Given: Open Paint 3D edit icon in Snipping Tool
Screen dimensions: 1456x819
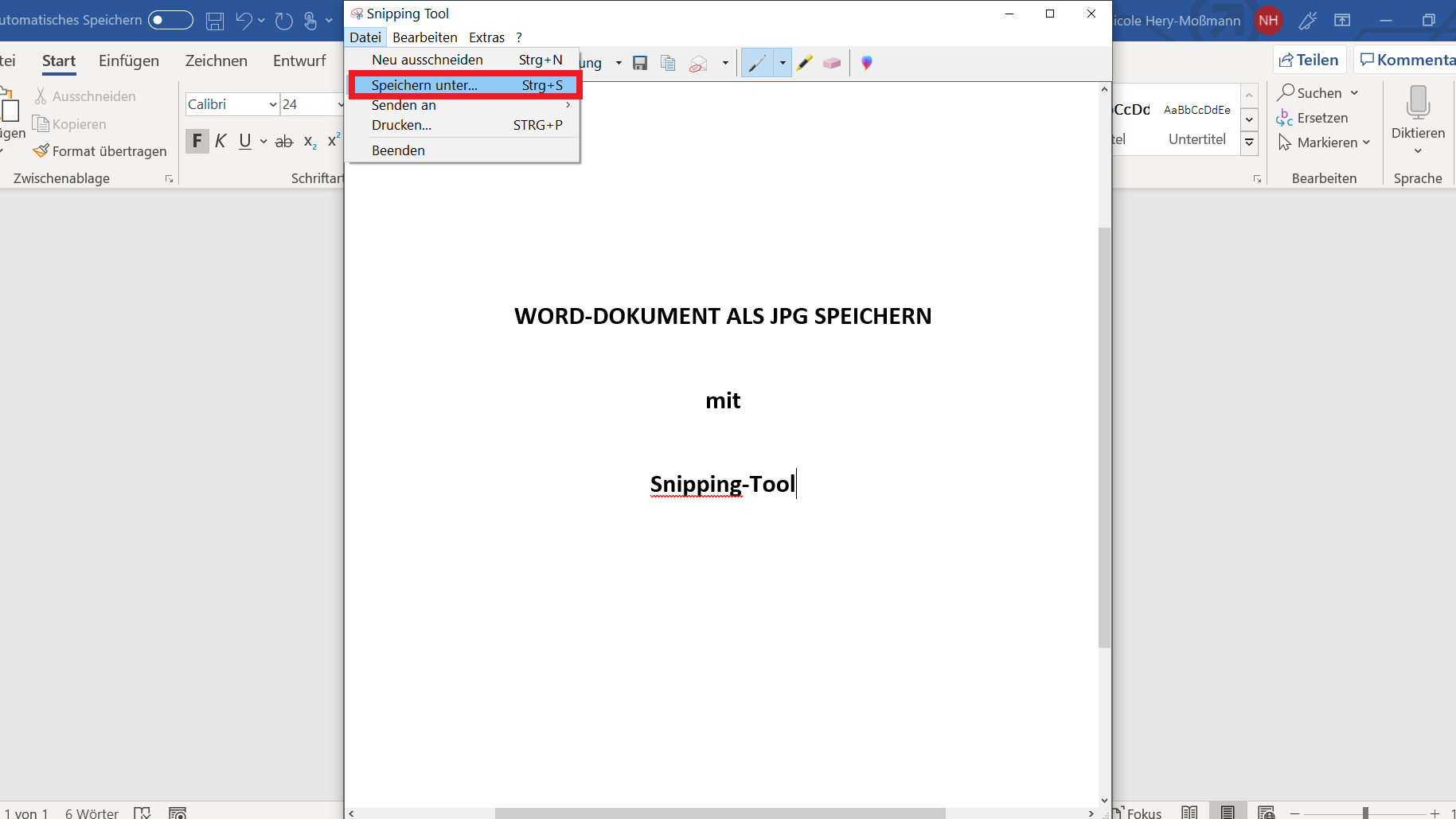Looking at the screenshot, I should (x=867, y=63).
